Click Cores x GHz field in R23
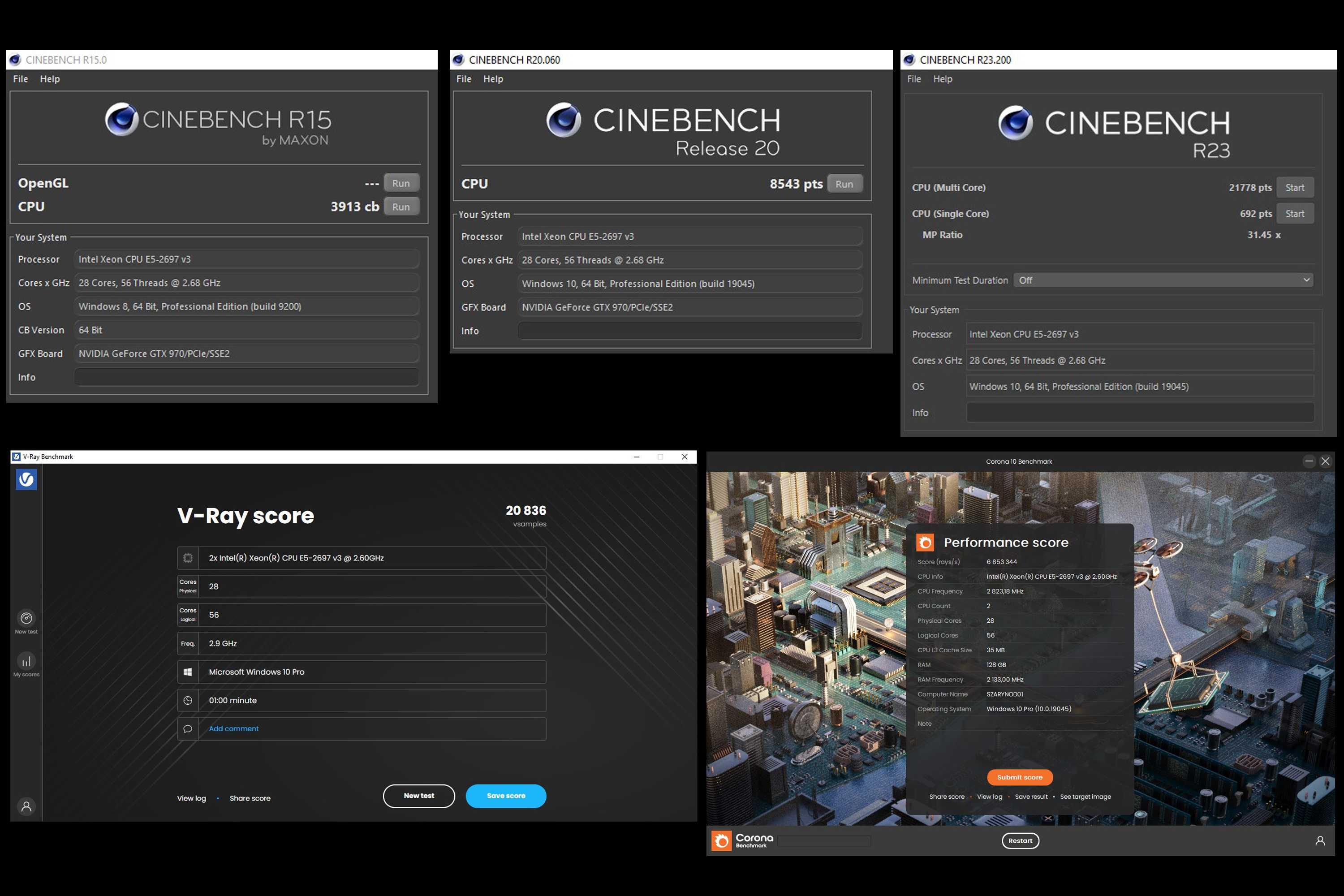1344x896 pixels. tap(1140, 361)
